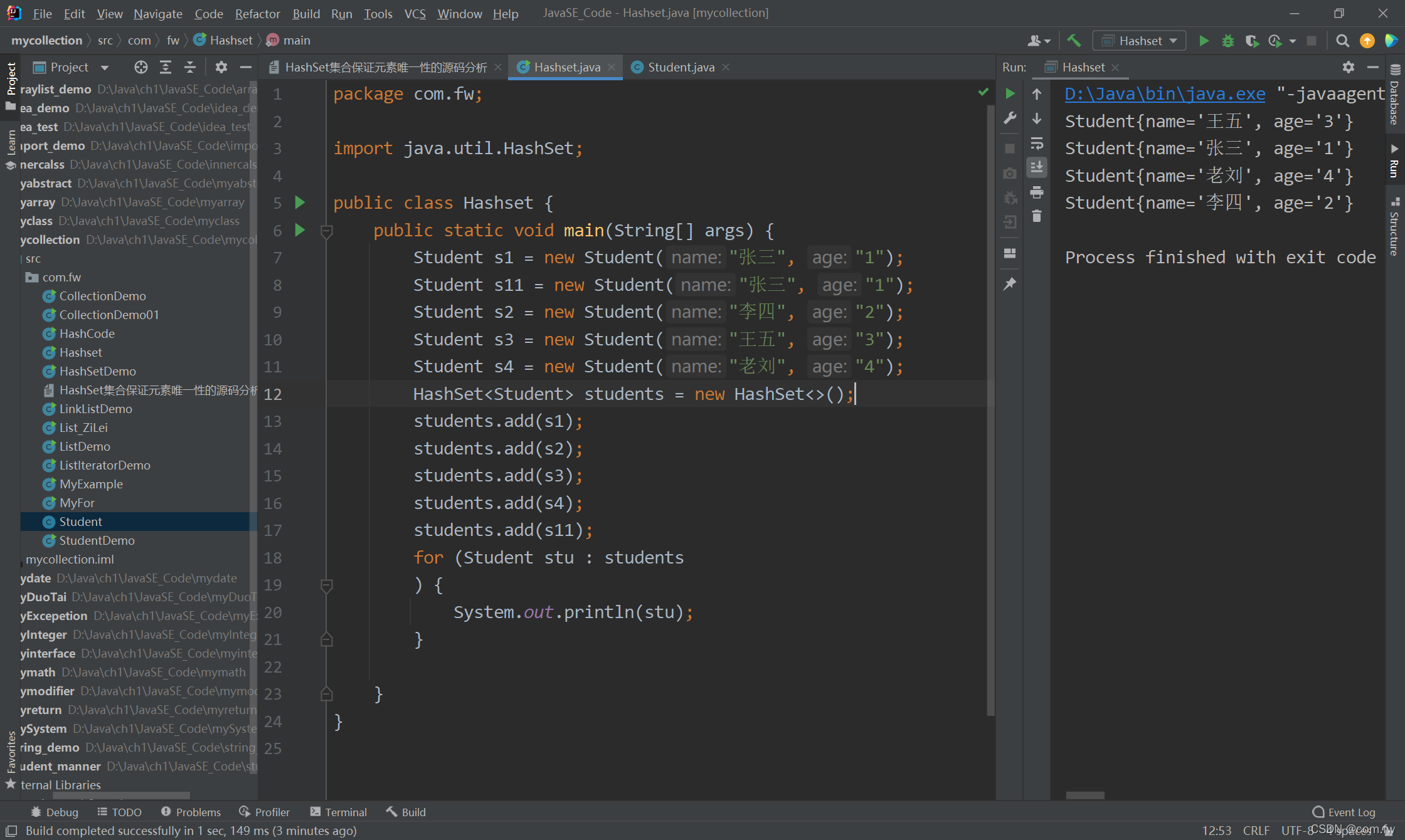Open the Terminal tool window button
1405x840 pixels.
(x=339, y=812)
